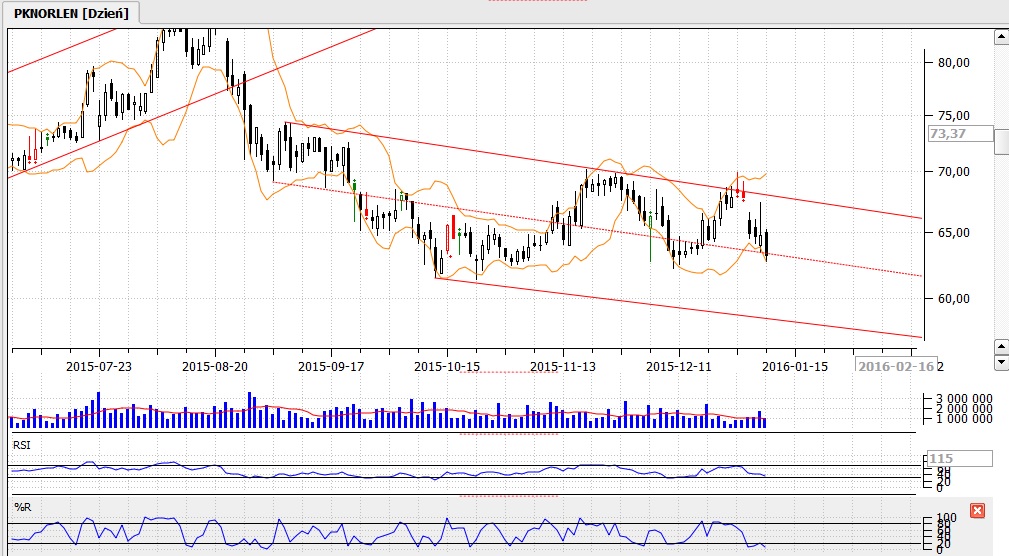
Task: Select the %R indicator panel label
Action: [x=21, y=507]
